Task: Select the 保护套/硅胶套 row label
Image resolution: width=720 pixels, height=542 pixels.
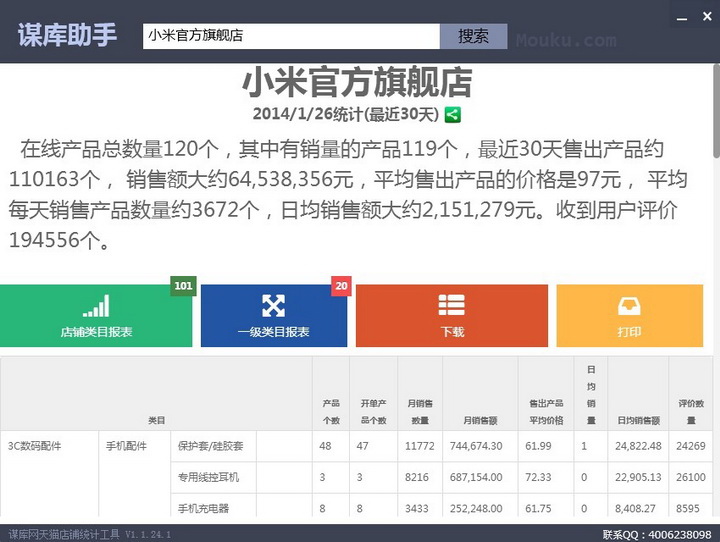Action: 210,446
